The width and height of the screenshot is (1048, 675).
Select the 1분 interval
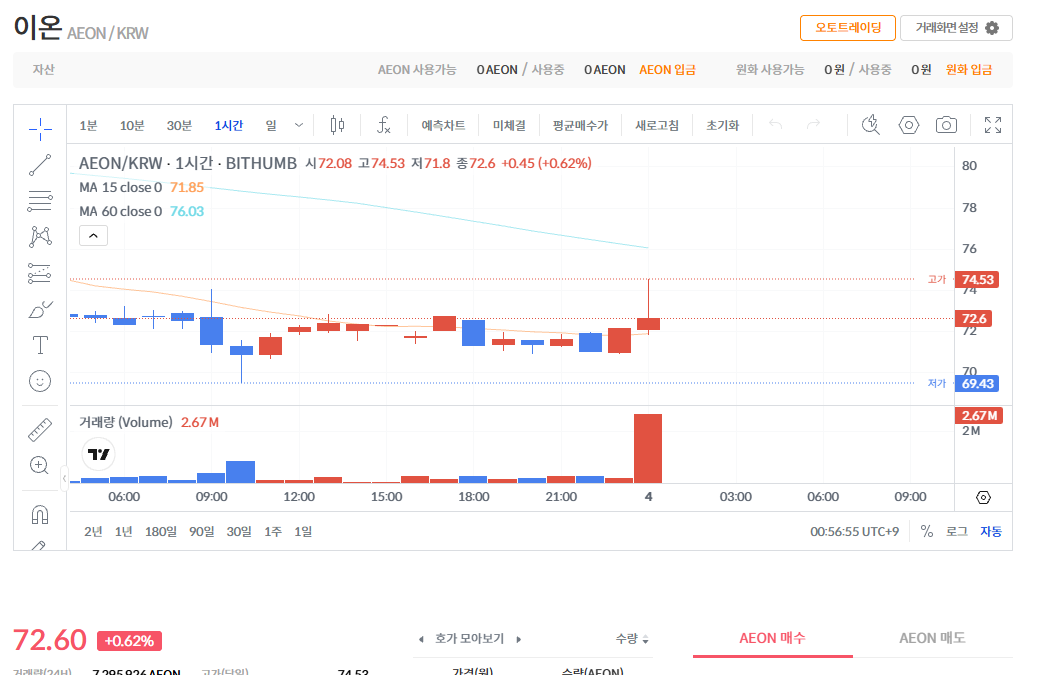[x=88, y=125]
